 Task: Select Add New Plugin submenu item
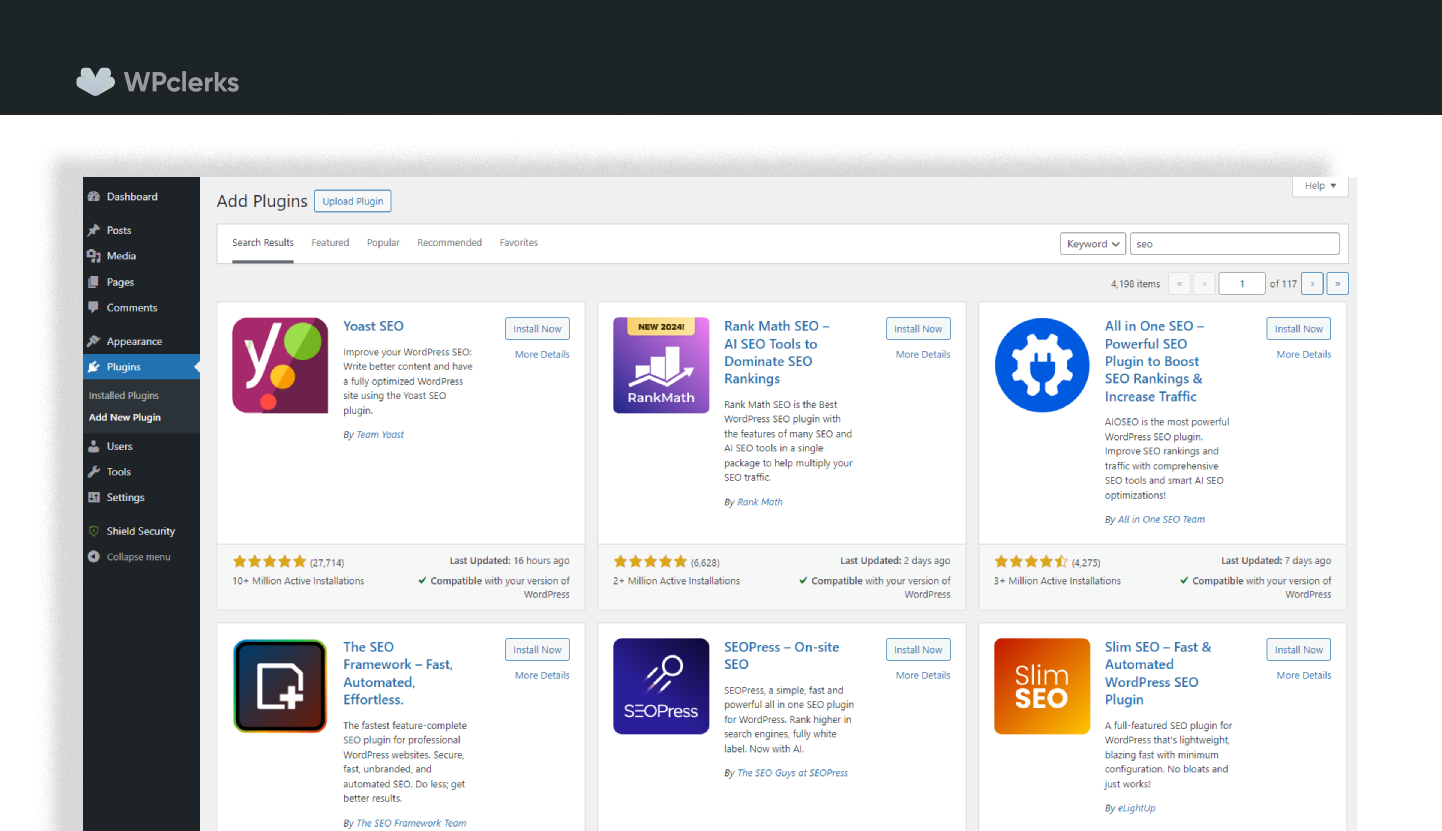point(125,418)
